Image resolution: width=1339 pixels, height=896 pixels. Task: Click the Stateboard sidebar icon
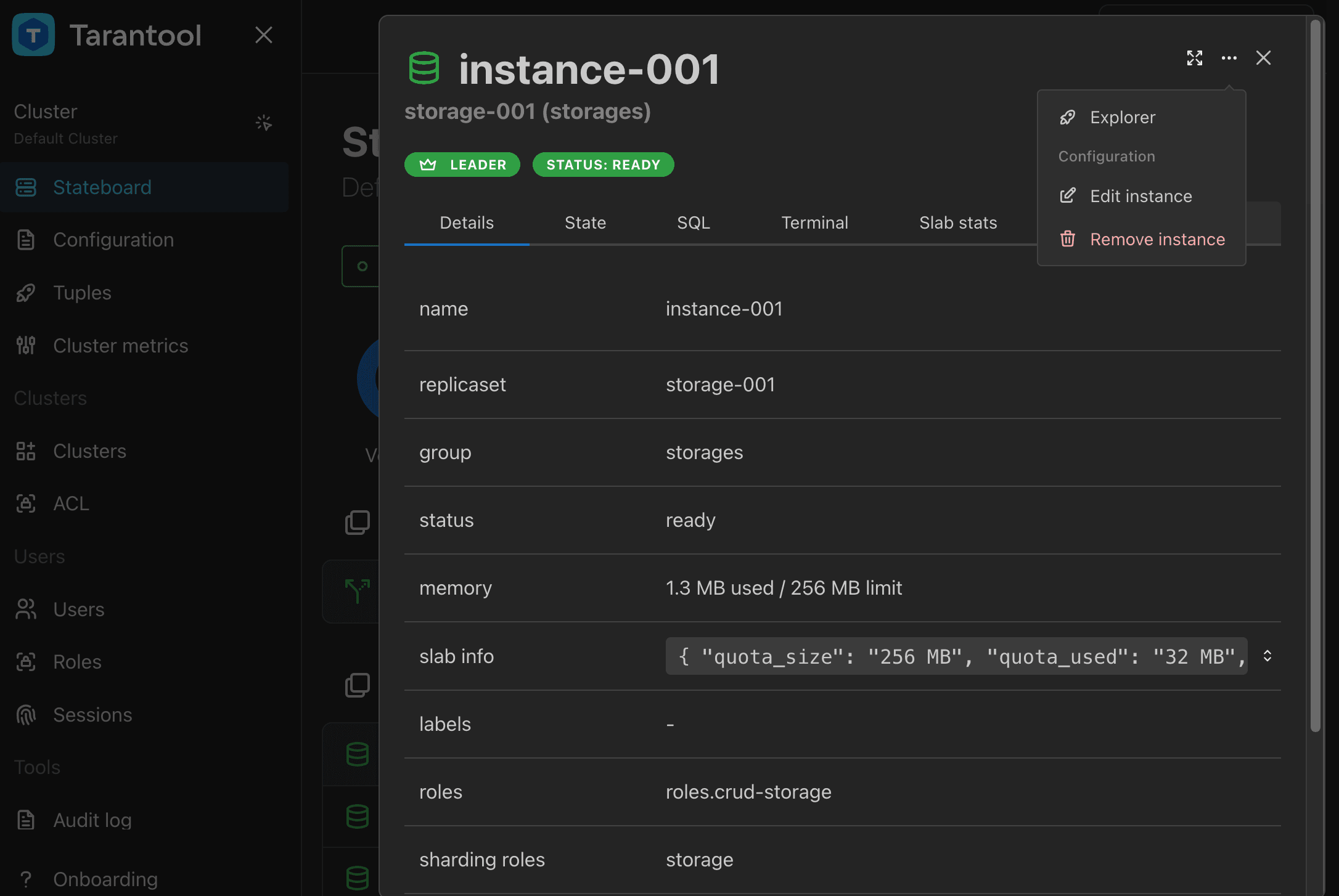click(26, 187)
